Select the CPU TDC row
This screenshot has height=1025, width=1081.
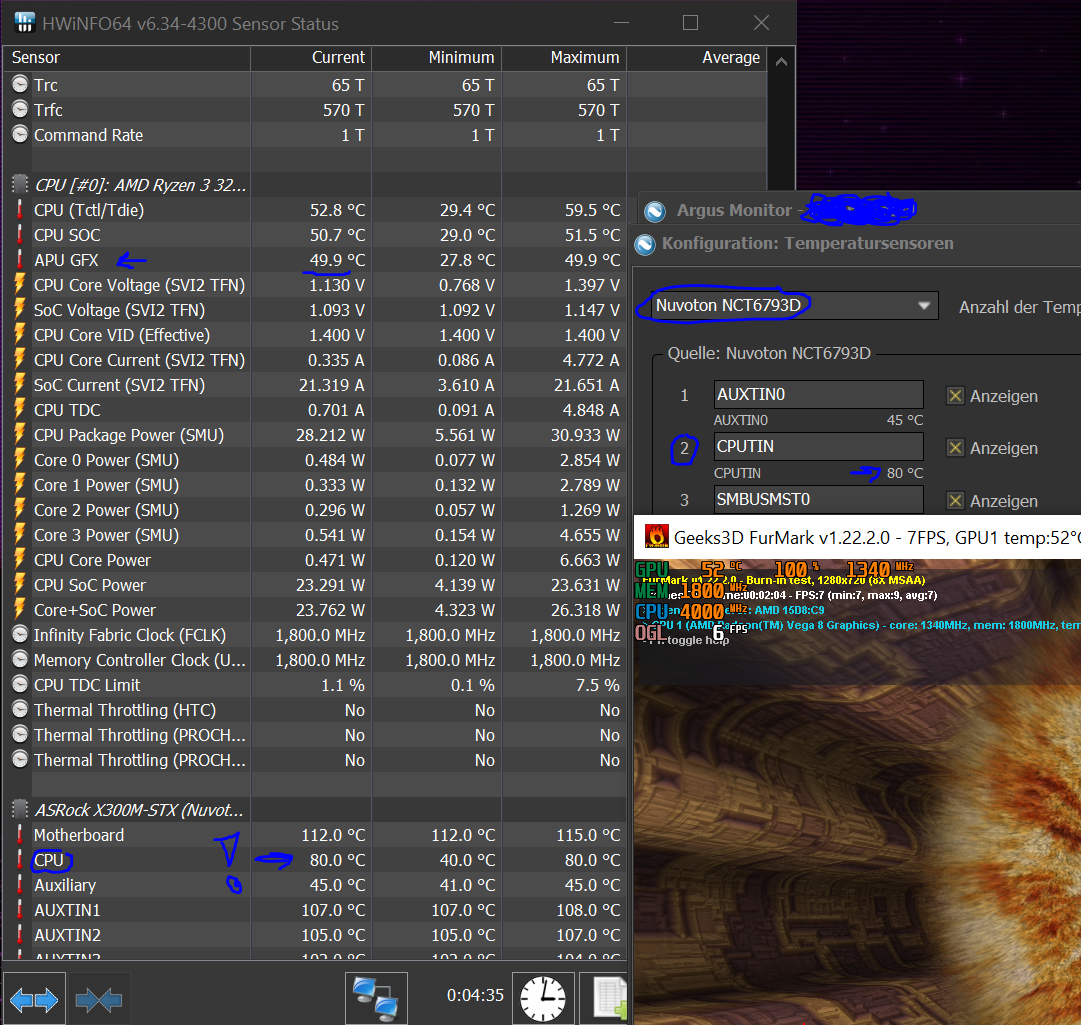315,410
